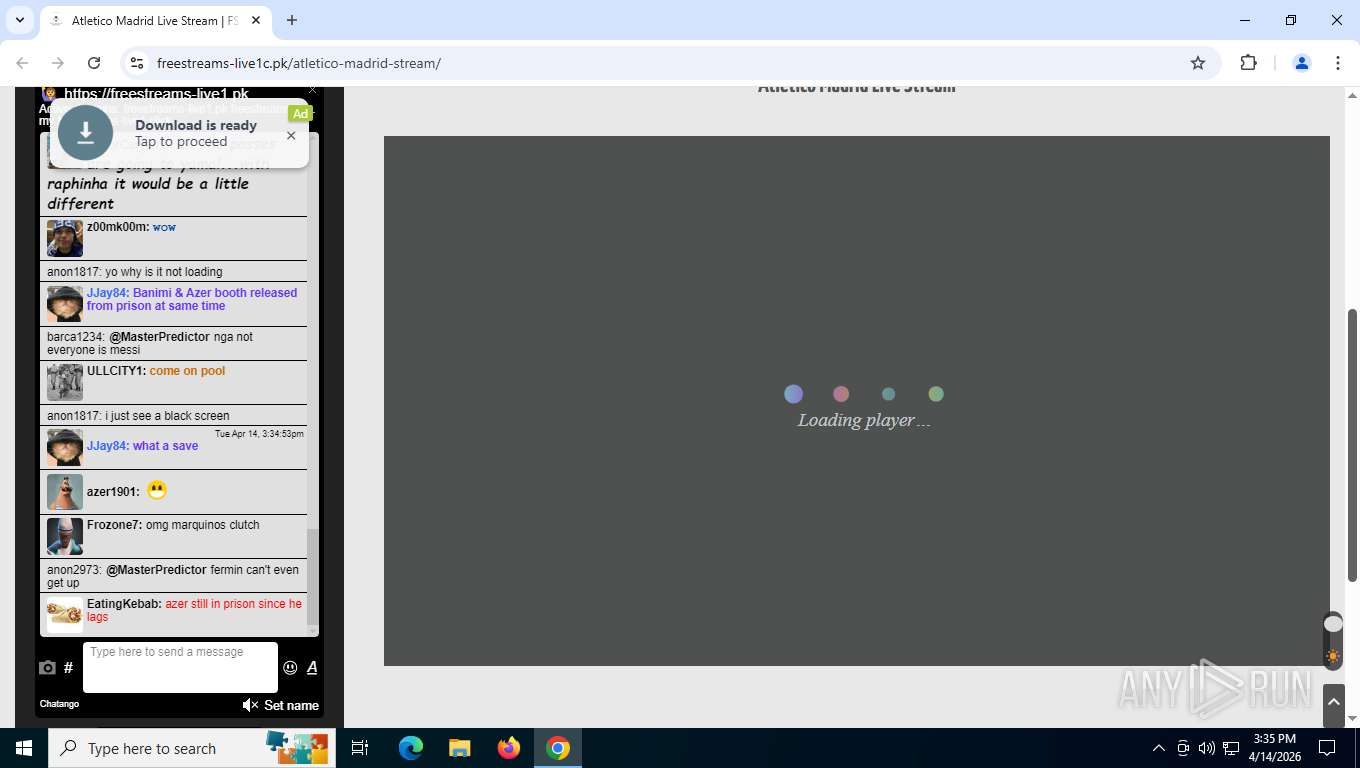The width and height of the screenshot is (1360, 768).
Task: Click the username ULLCITY1
Action: [116, 371]
